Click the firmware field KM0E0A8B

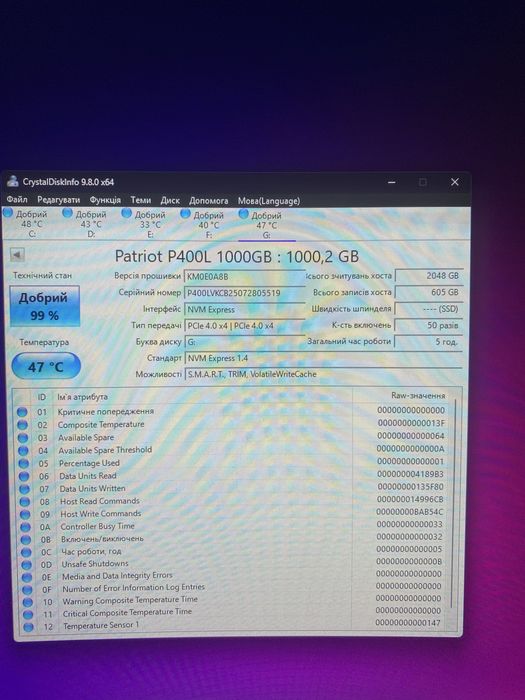click(x=244, y=276)
